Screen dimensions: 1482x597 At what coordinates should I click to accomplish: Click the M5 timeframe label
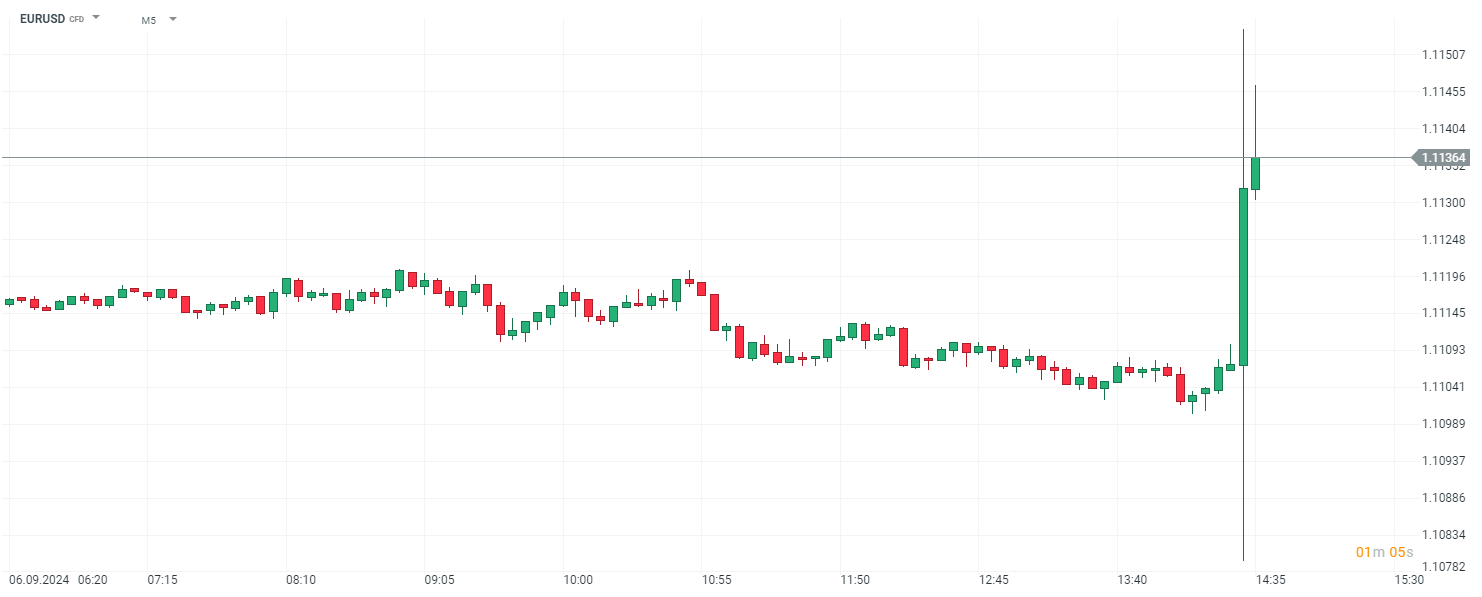click(x=149, y=20)
